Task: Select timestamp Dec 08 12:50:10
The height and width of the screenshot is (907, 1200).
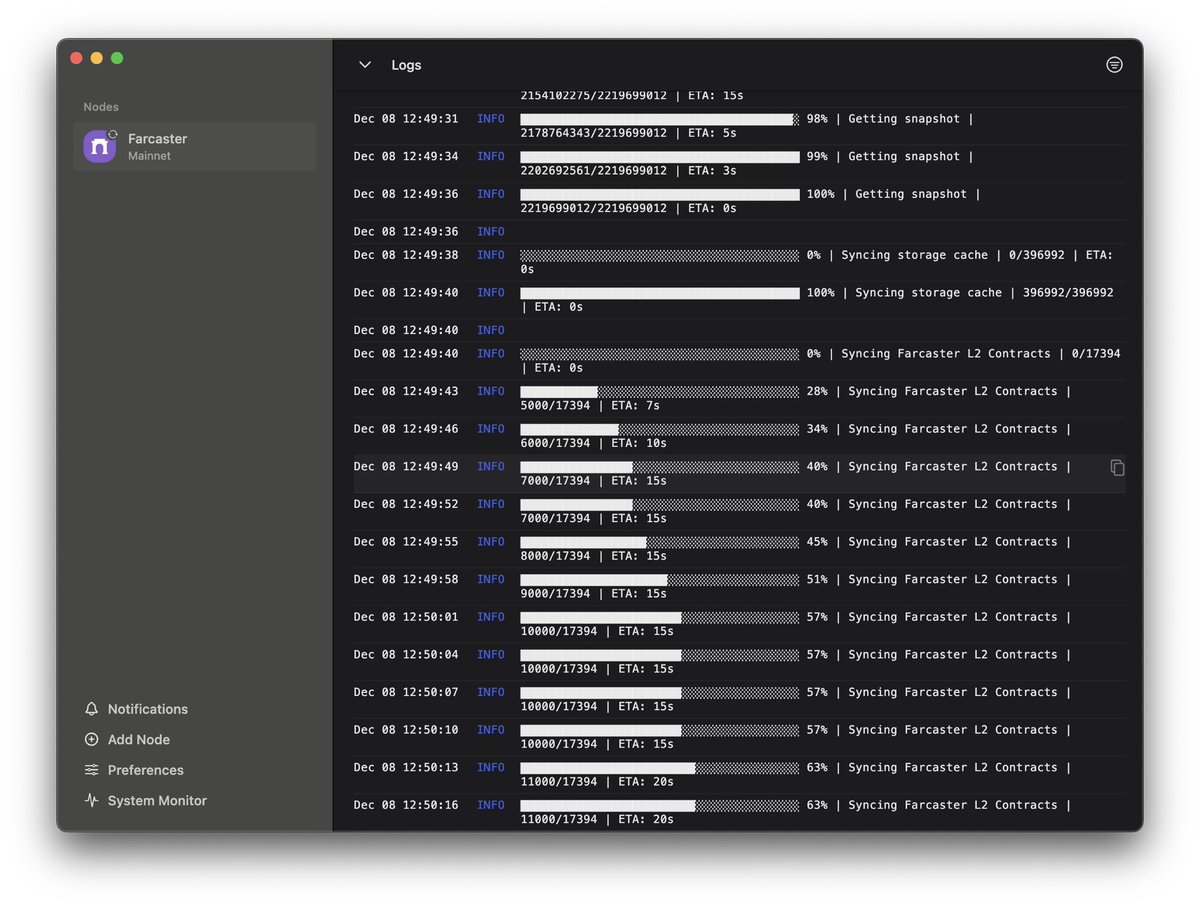Action: click(406, 730)
